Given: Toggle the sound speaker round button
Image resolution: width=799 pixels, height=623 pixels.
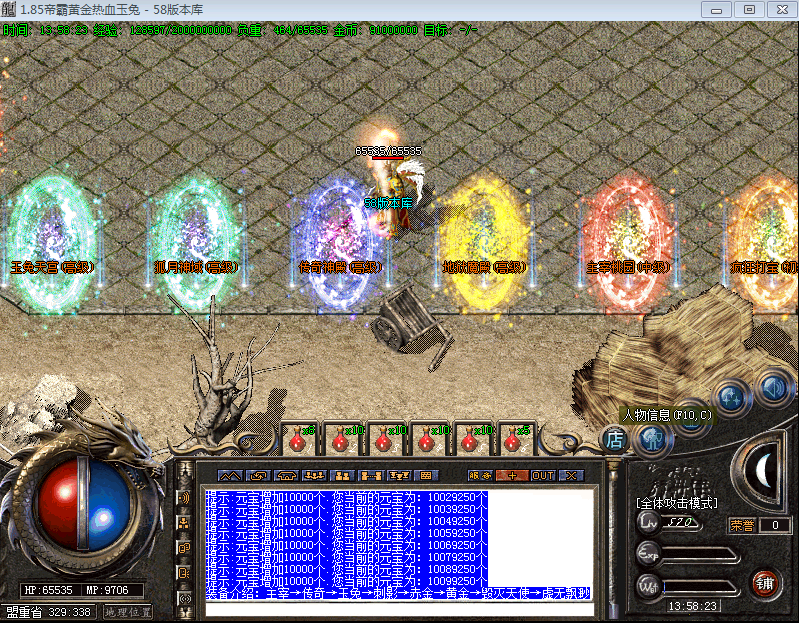Looking at the screenshot, I should click(774, 389).
